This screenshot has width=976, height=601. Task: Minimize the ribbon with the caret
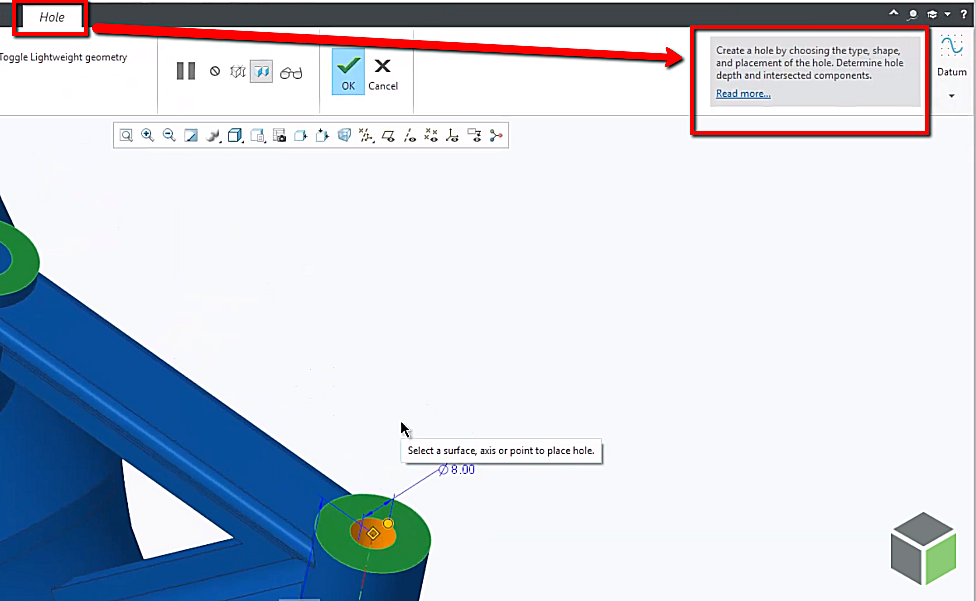[893, 13]
